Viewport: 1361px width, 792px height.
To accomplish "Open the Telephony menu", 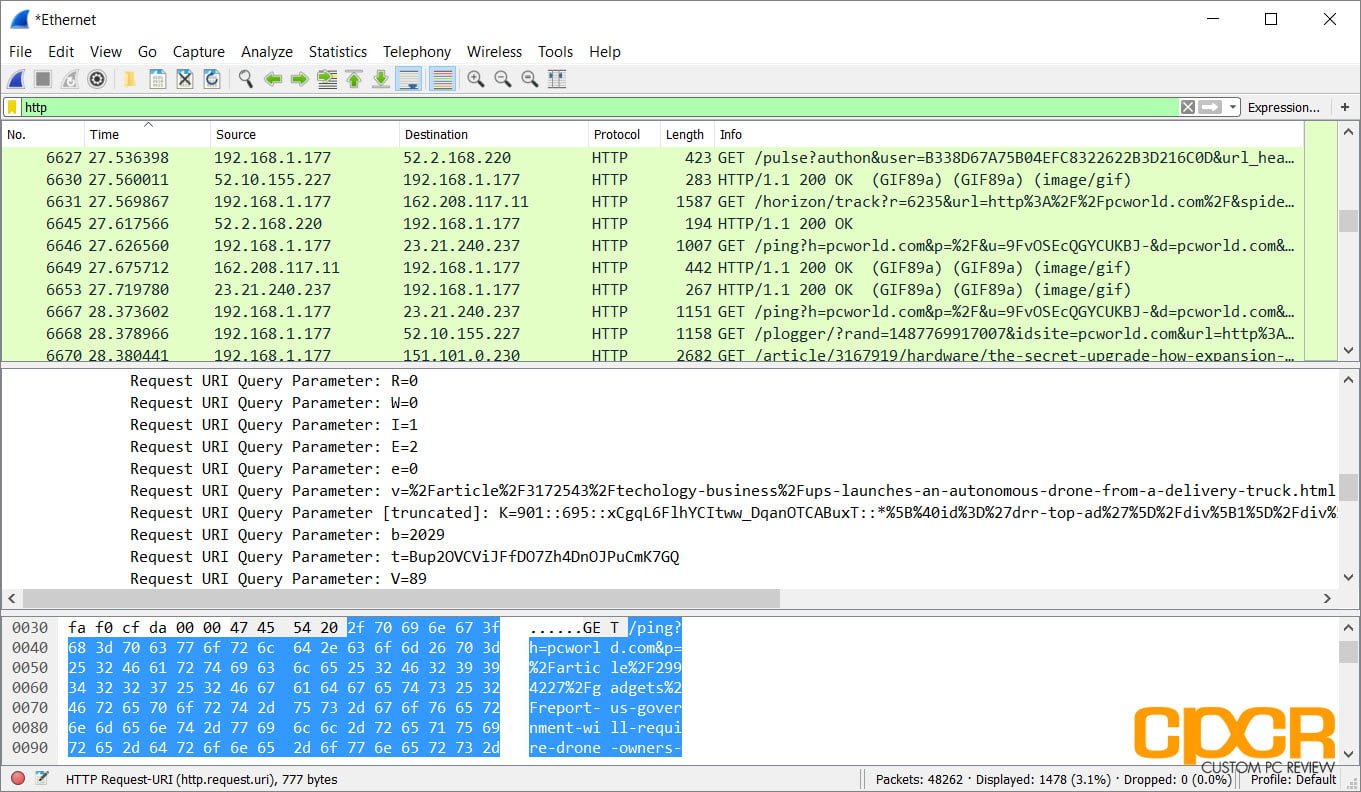I will tap(417, 51).
